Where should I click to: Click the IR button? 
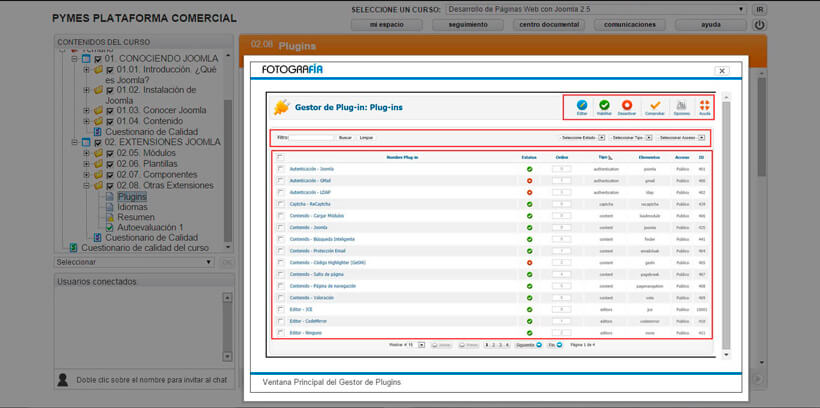point(759,9)
